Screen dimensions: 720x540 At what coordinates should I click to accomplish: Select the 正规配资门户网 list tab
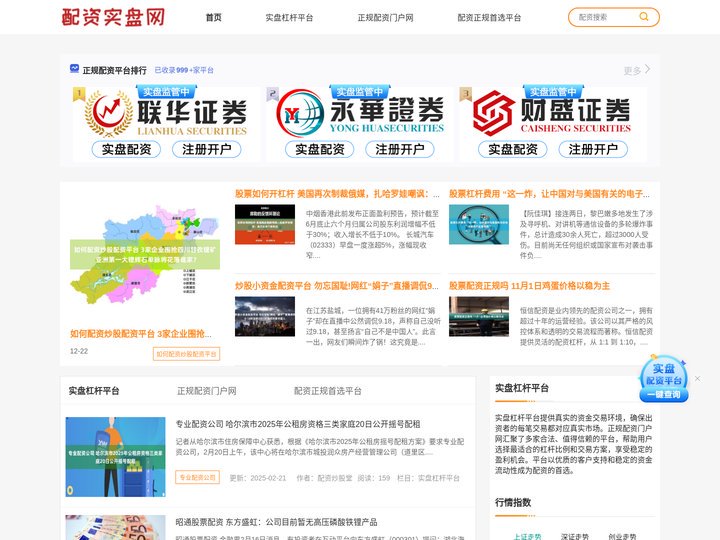[207, 391]
